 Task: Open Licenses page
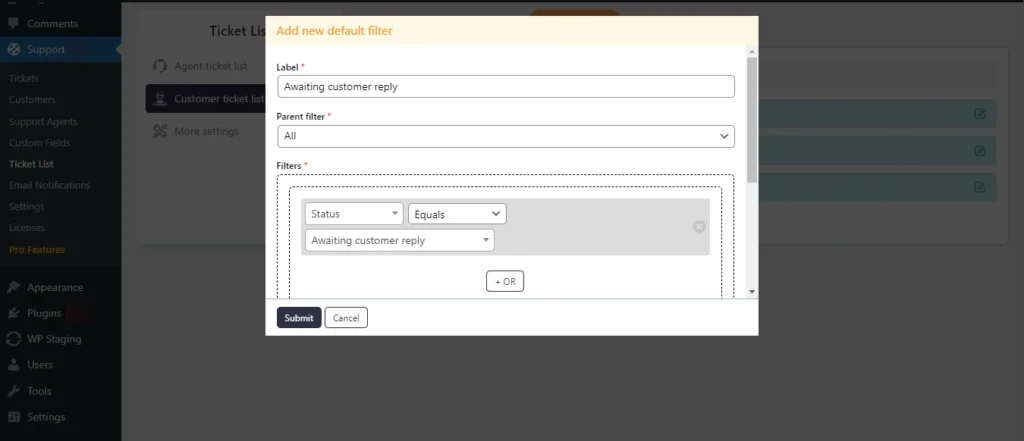point(27,228)
